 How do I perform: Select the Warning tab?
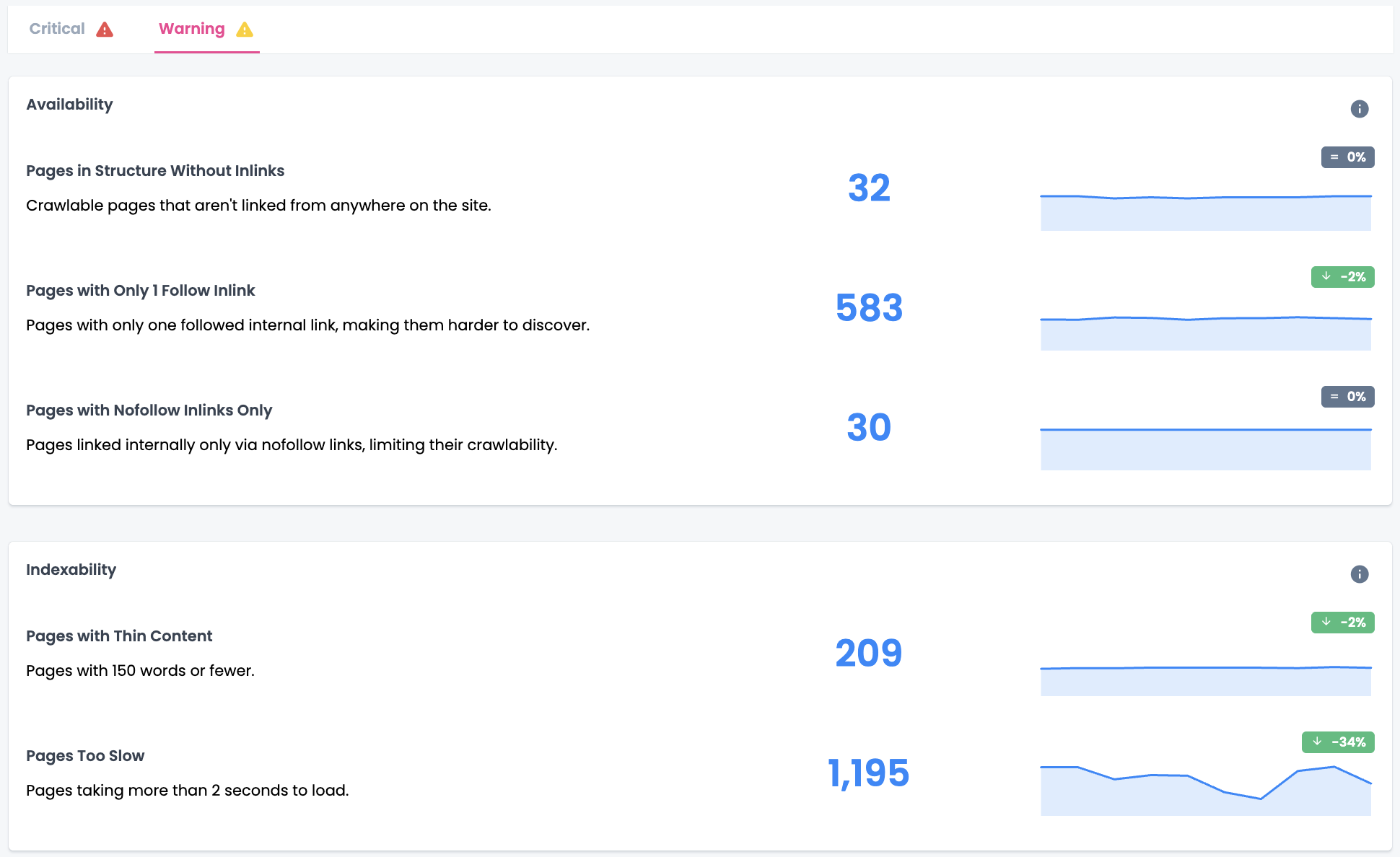coord(191,29)
